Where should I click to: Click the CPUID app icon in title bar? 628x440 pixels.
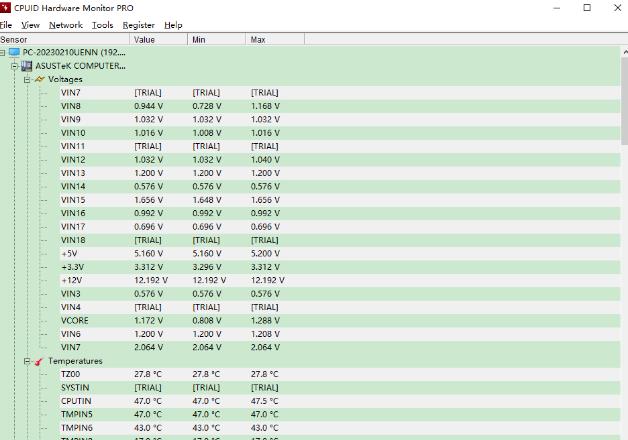pos(5,7)
